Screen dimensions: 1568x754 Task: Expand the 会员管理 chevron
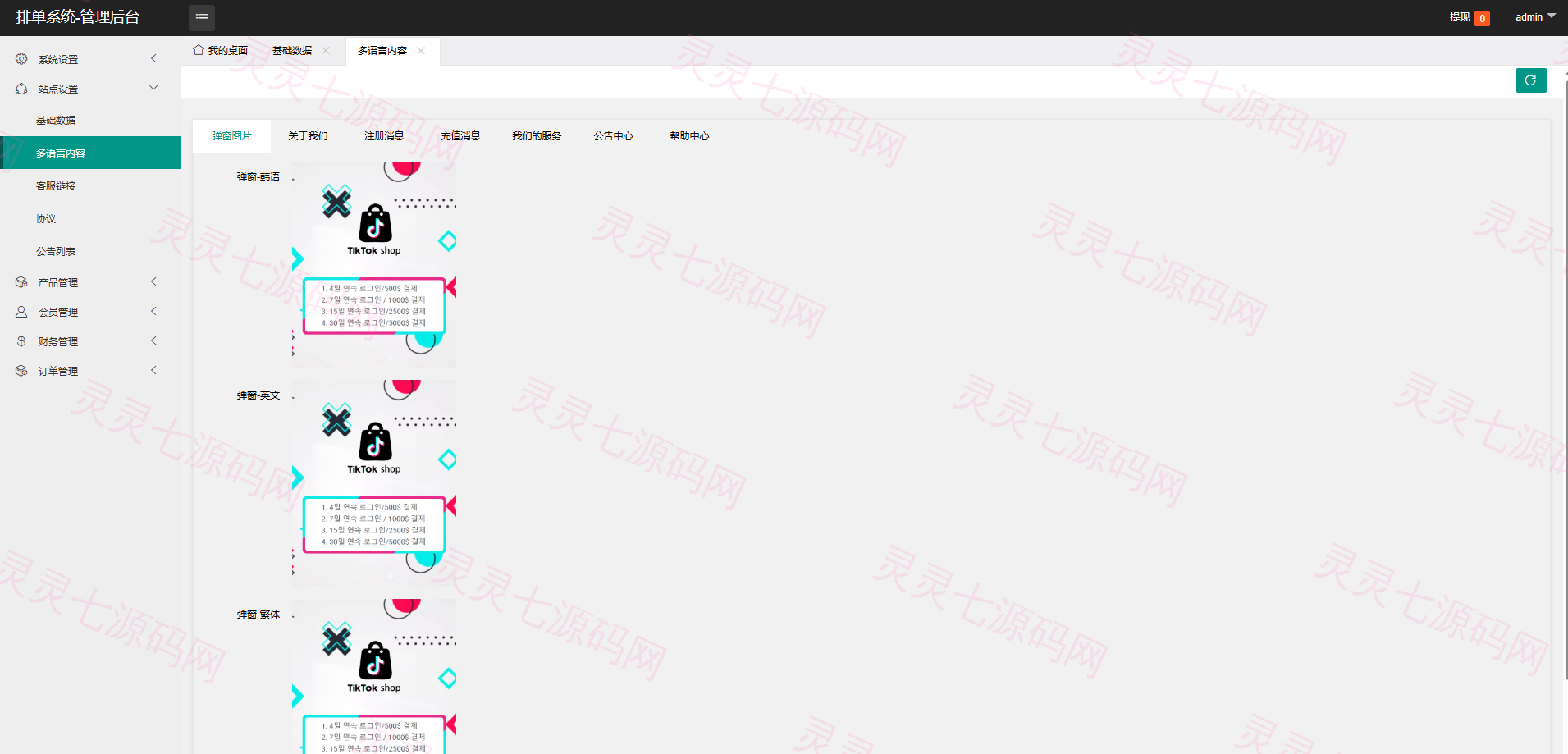click(x=153, y=311)
